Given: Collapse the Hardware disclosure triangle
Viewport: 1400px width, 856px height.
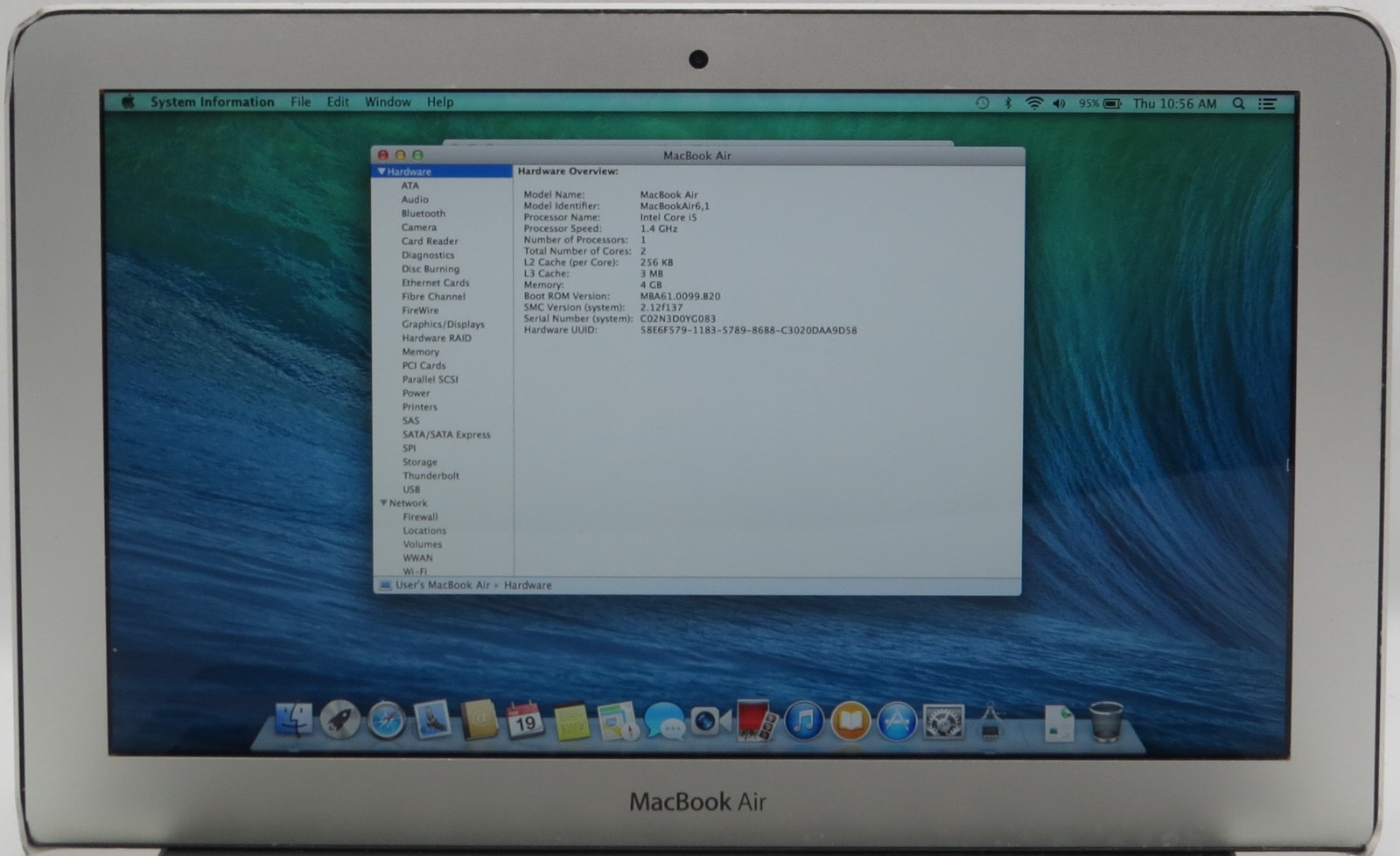Looking at the screenshot, I should [x=381, y=172].
